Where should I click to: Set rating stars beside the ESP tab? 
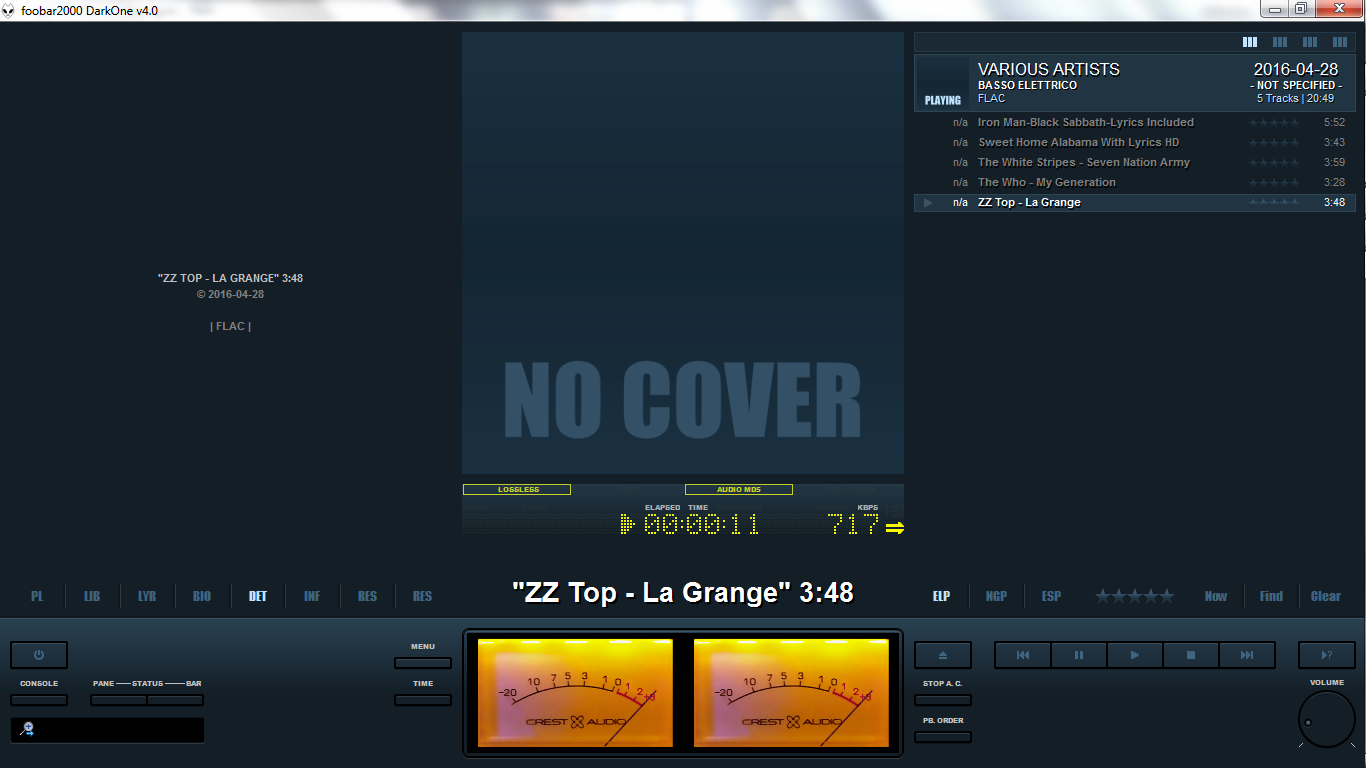(1135, 596)
